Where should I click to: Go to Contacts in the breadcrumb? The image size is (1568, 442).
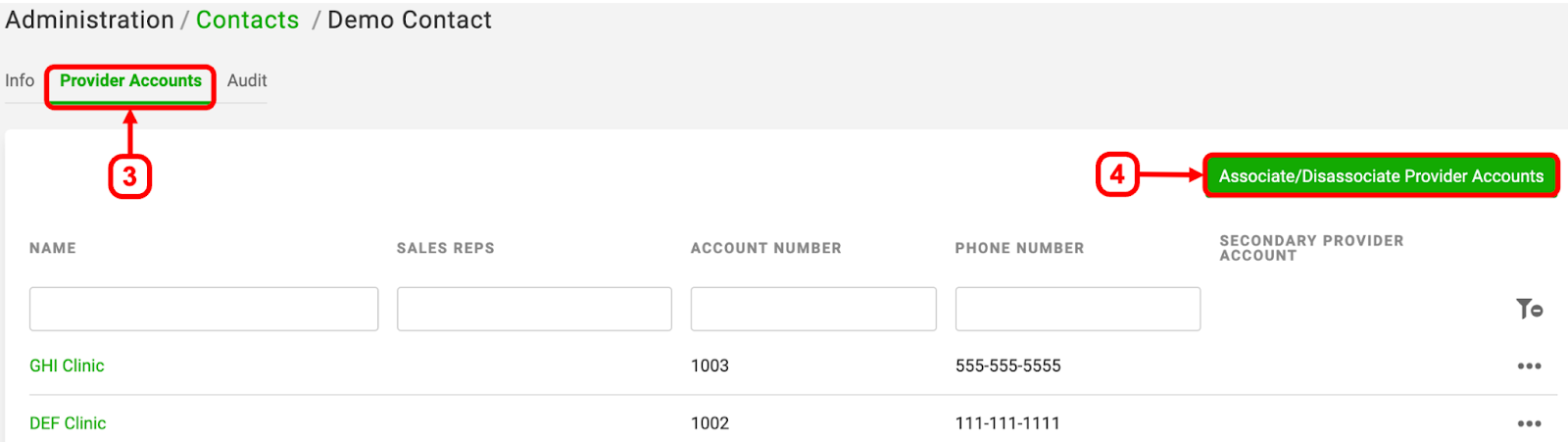247,20
